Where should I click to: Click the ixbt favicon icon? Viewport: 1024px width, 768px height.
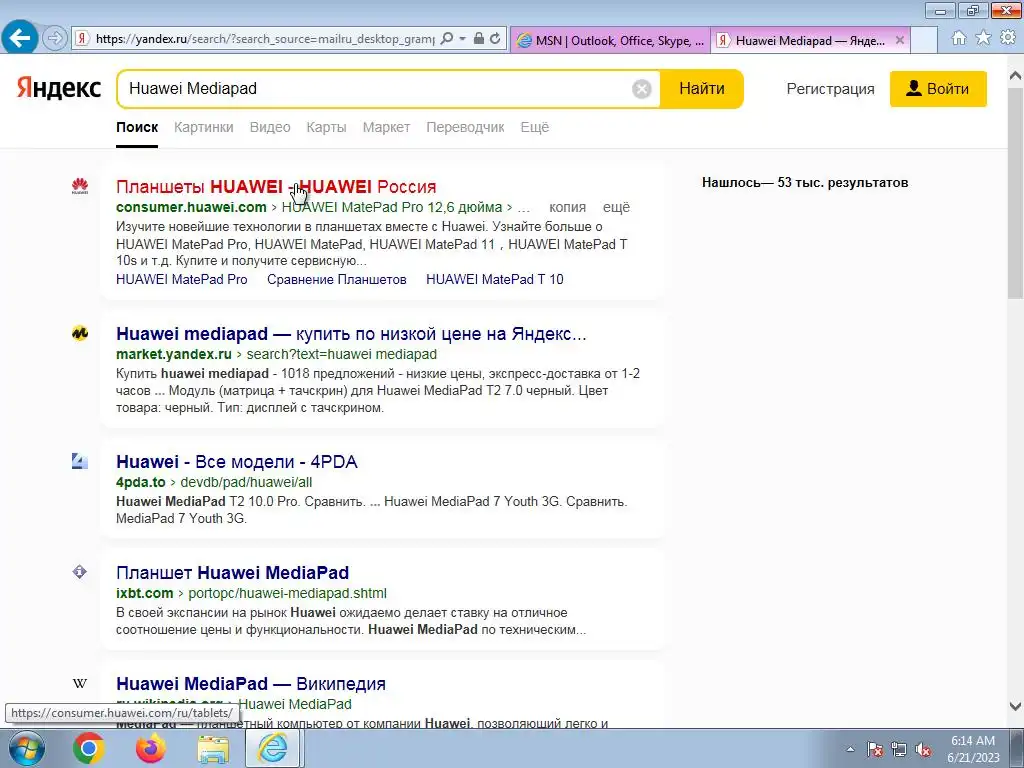point(80,573)
